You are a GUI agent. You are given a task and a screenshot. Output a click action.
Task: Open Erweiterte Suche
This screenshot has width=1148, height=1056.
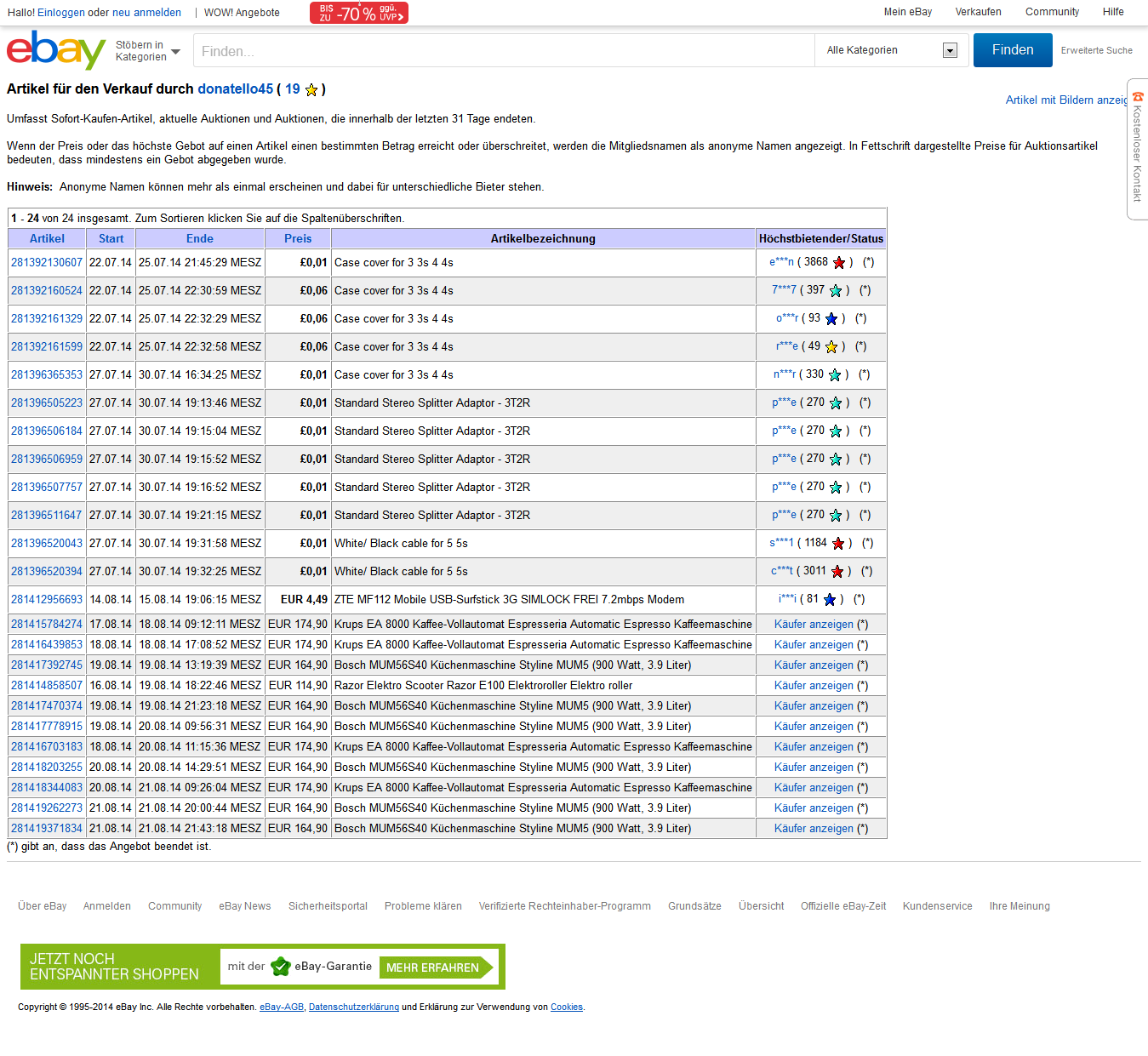point(1096,51)
